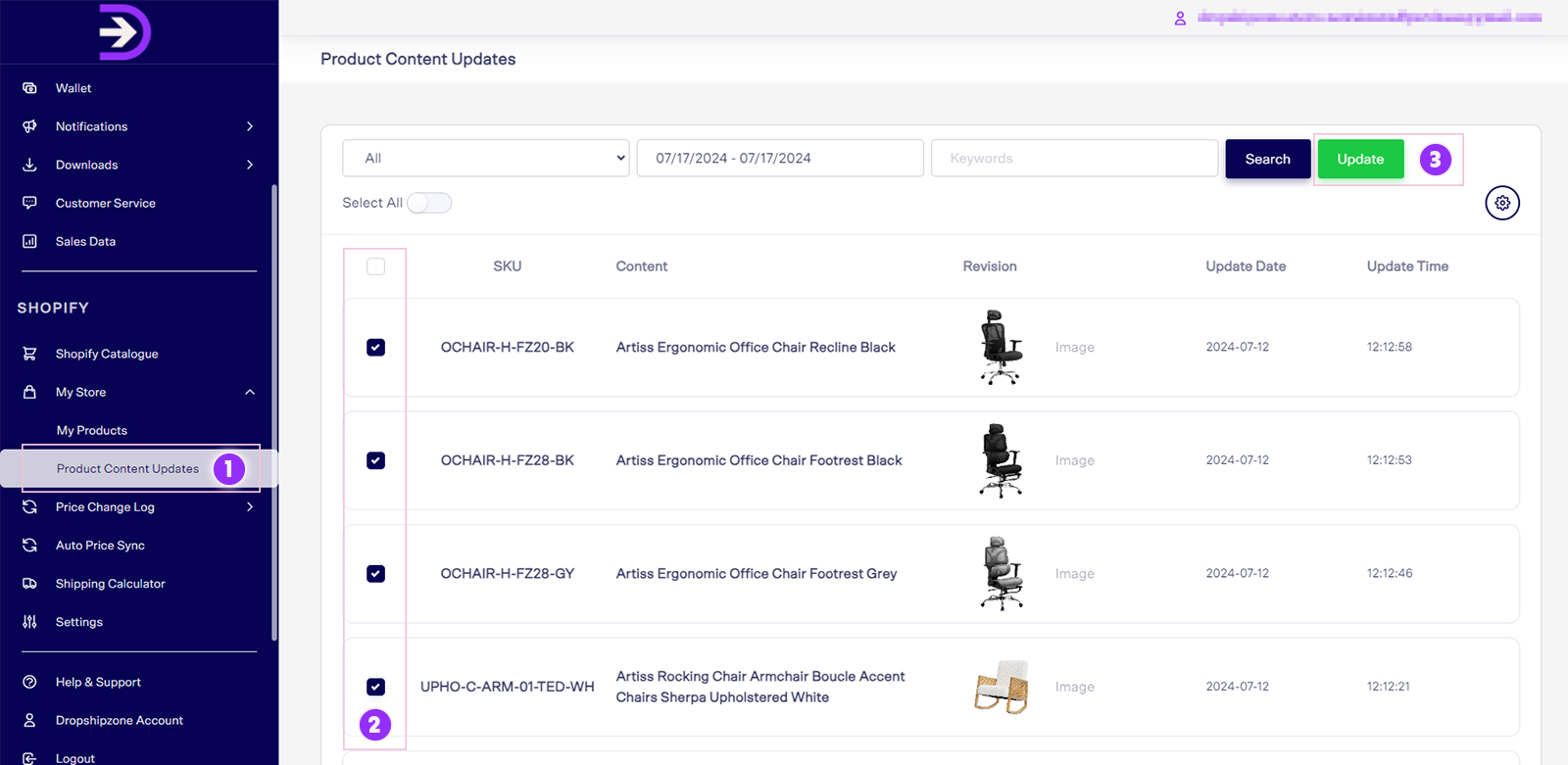Click the Shopify Catalogue cart icon
Image resolution: width=1568 pixels, height=765 pixels.
pos(29,354)
